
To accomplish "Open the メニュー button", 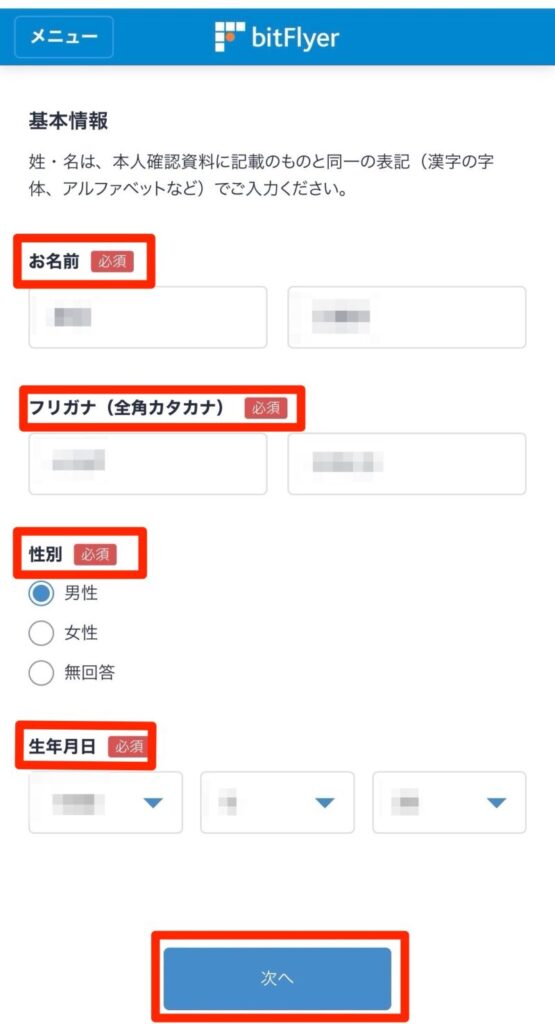I will pos(64,37).
